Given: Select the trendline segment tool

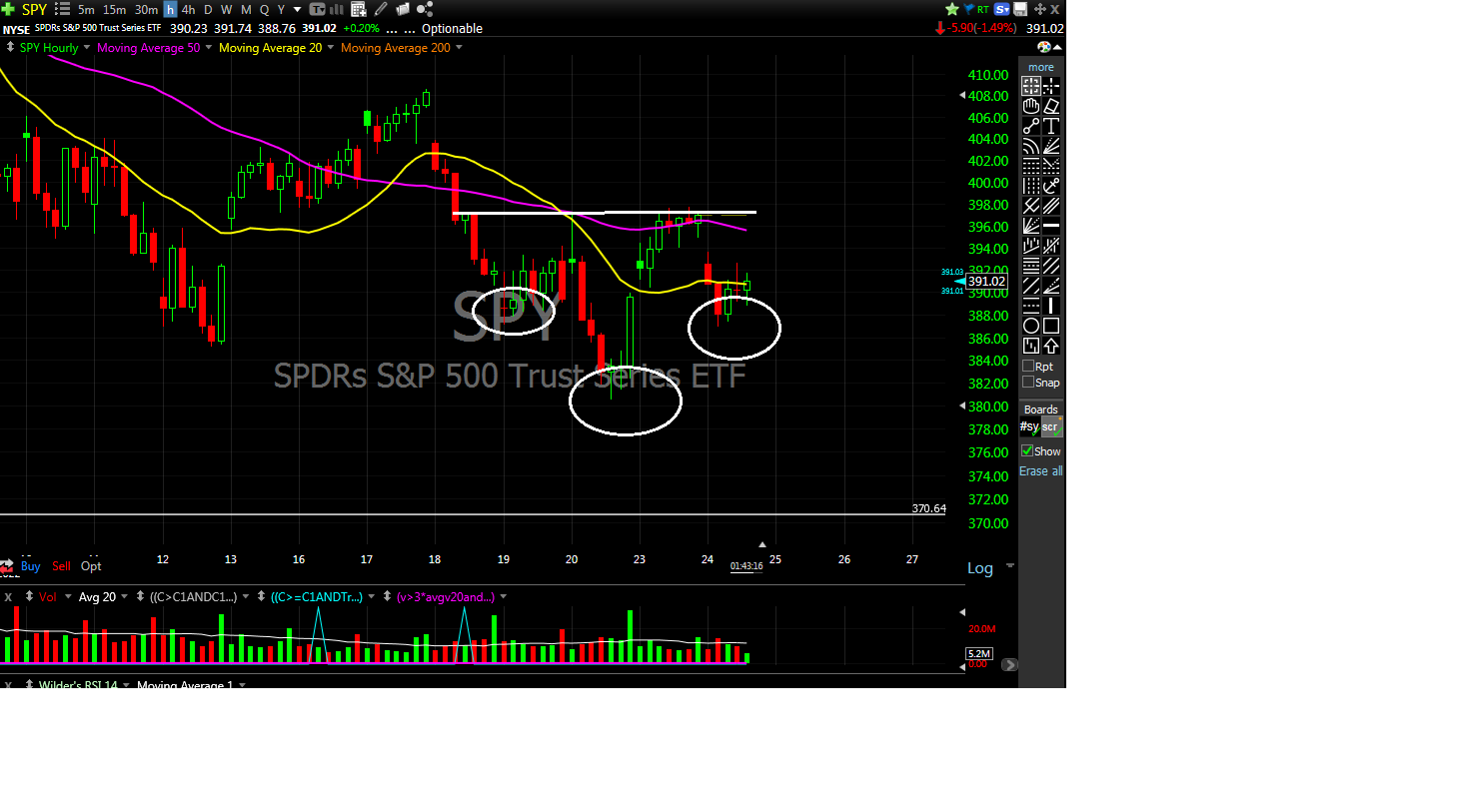Looking at the screenshot, I should click(x=1031, y=126).
